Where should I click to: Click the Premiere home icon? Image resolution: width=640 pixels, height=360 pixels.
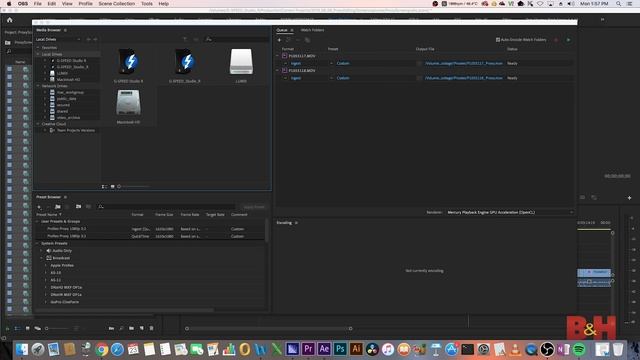10,20
